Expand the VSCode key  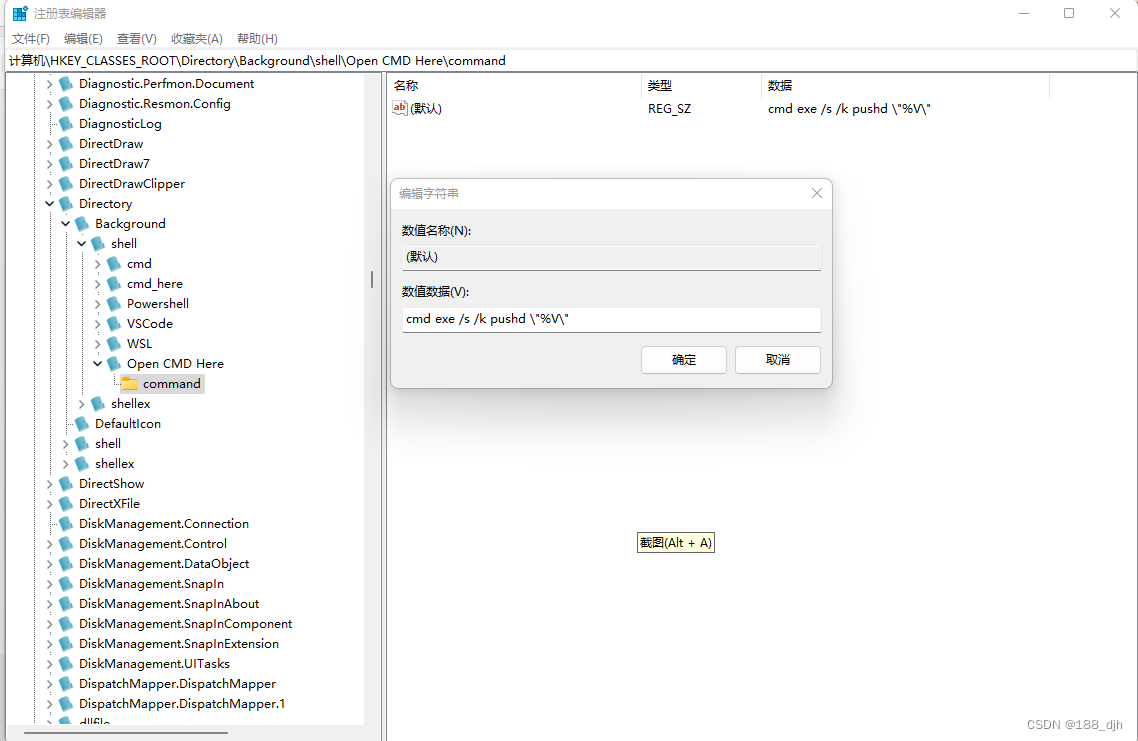(97, 323)
